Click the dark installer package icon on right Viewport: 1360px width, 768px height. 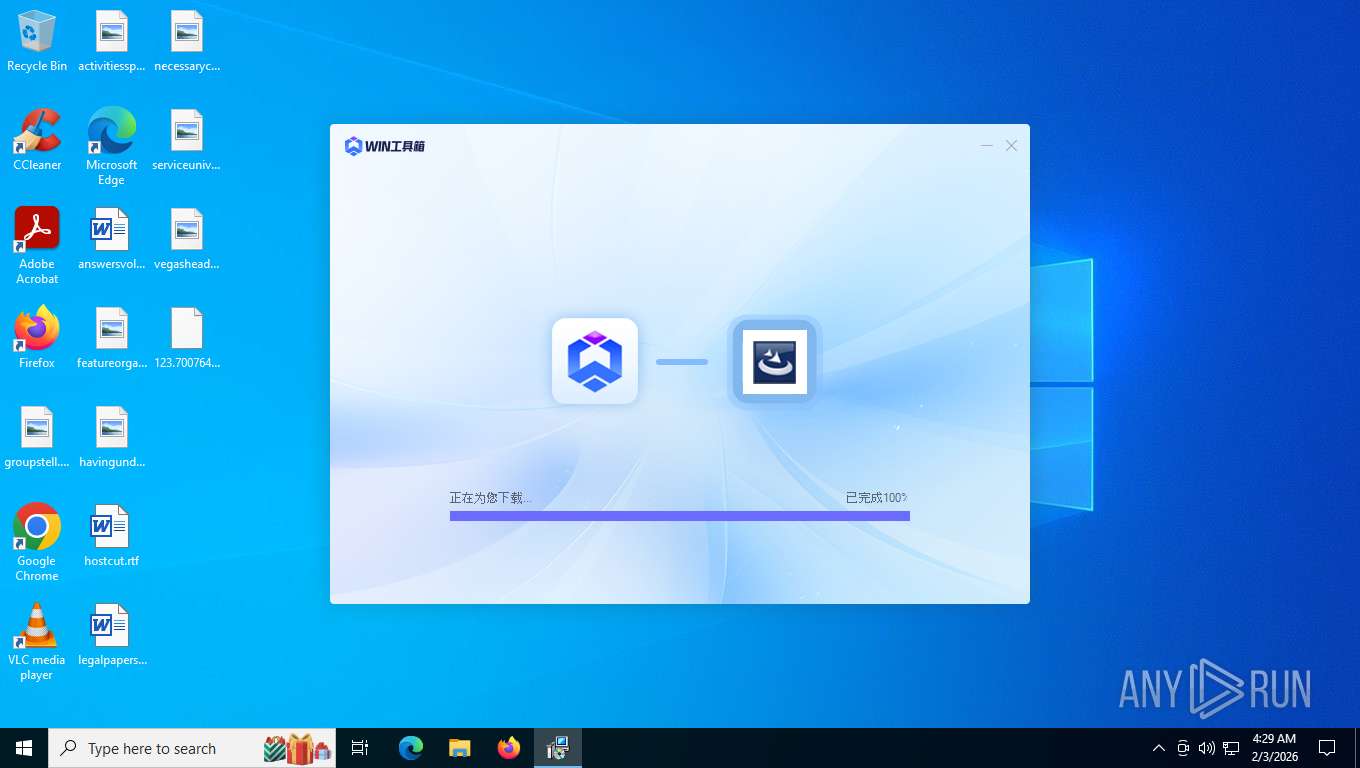(775, 361)
